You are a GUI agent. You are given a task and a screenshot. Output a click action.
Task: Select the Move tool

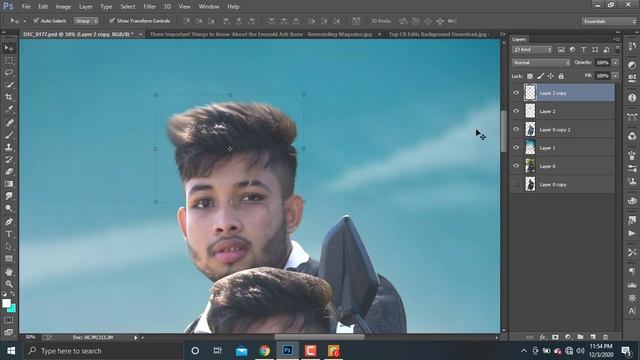(9, 48)
